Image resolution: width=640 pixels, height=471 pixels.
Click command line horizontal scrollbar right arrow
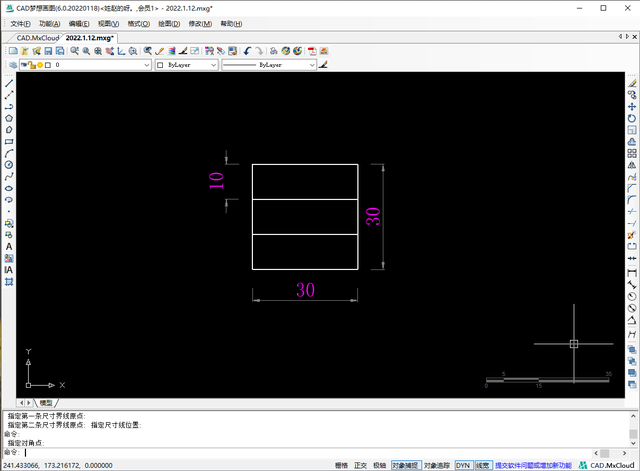624,453
